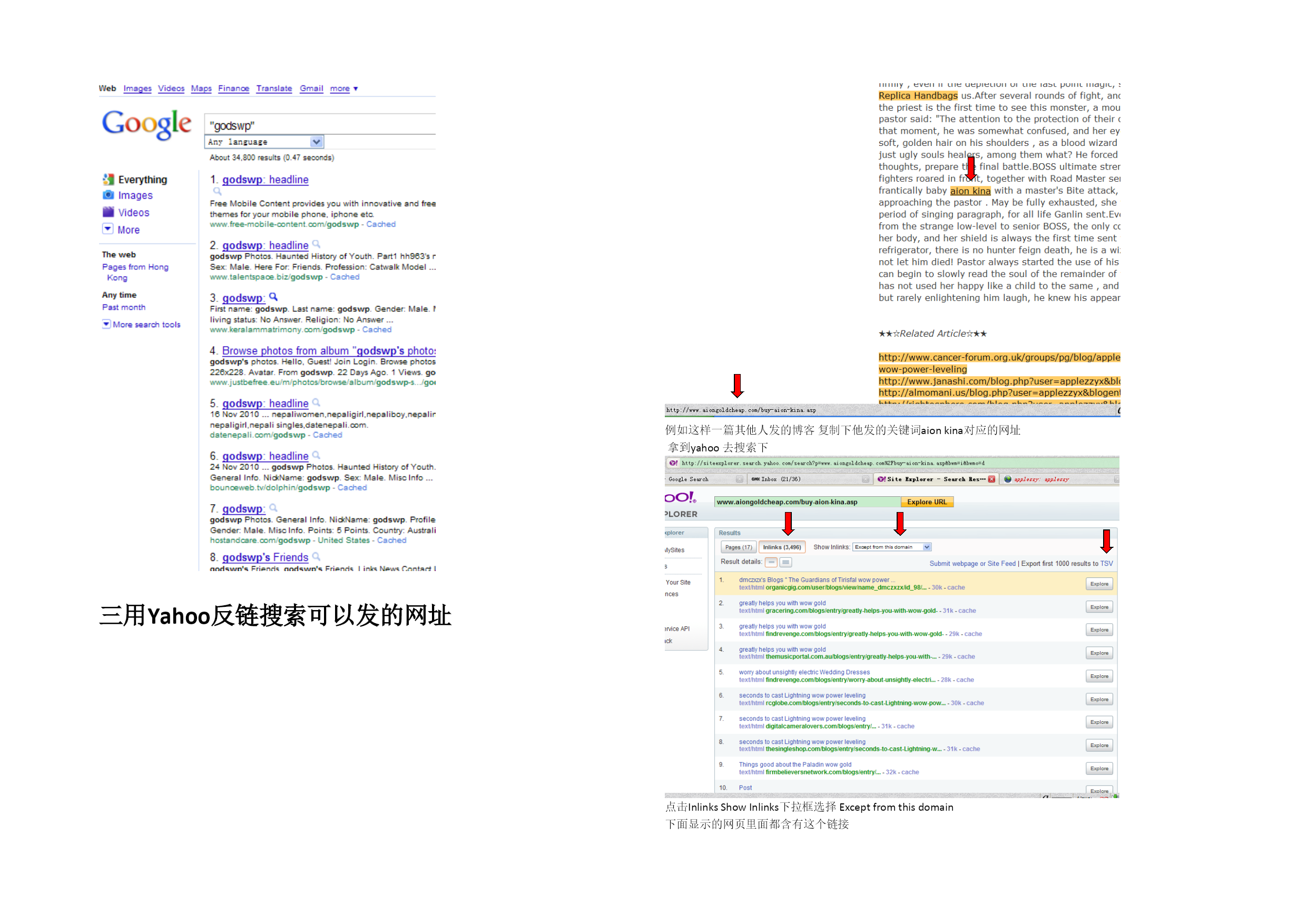
Task: Open Images in Google top navigation
Action: click(x=137, y=89)
